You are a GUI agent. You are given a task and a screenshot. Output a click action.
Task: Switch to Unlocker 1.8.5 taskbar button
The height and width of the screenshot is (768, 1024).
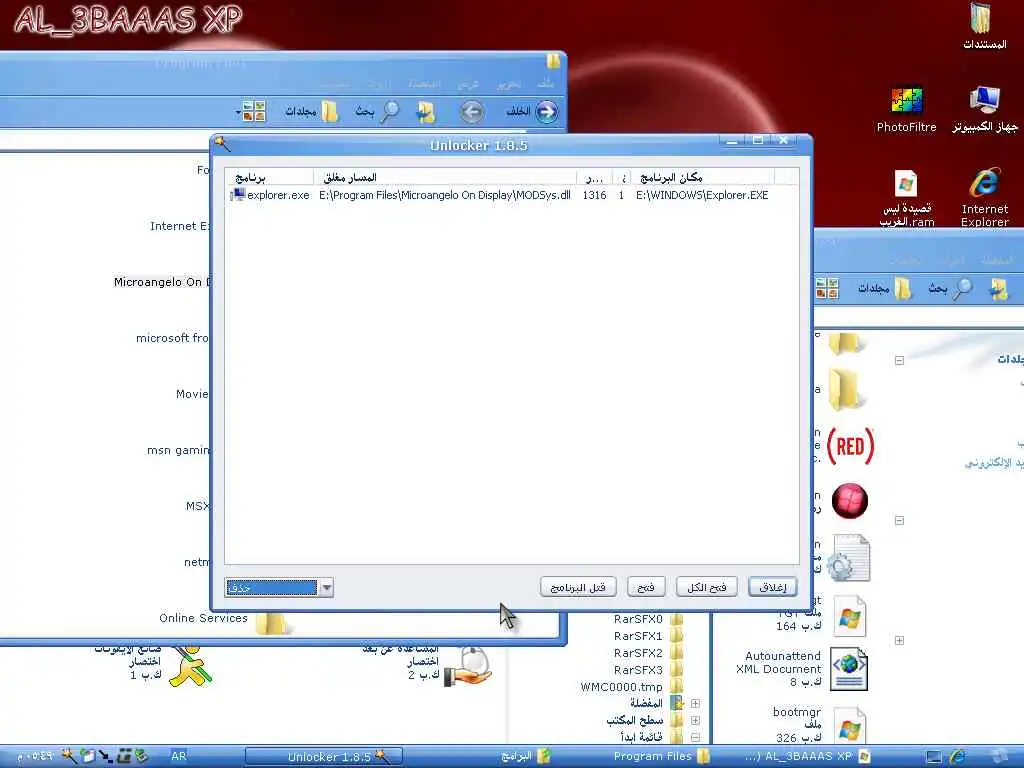tap(324, 756)
